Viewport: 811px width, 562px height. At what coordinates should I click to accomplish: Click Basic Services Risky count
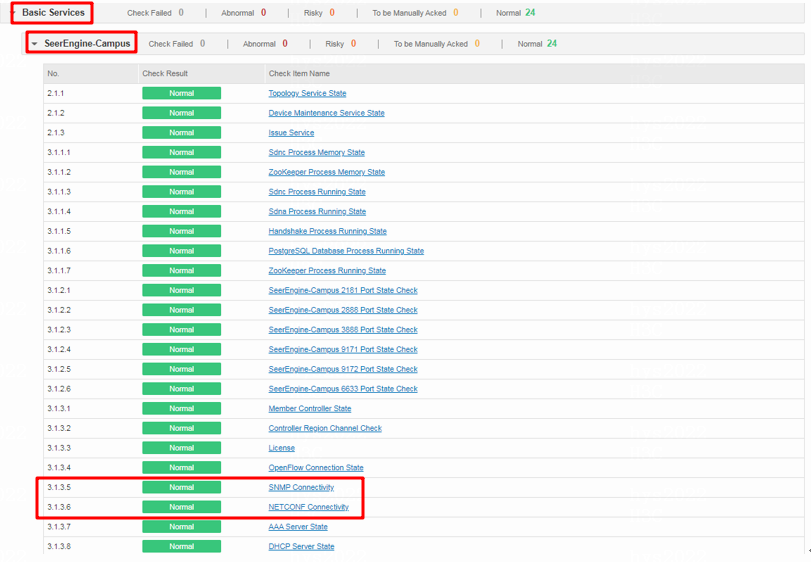(332, 12)
